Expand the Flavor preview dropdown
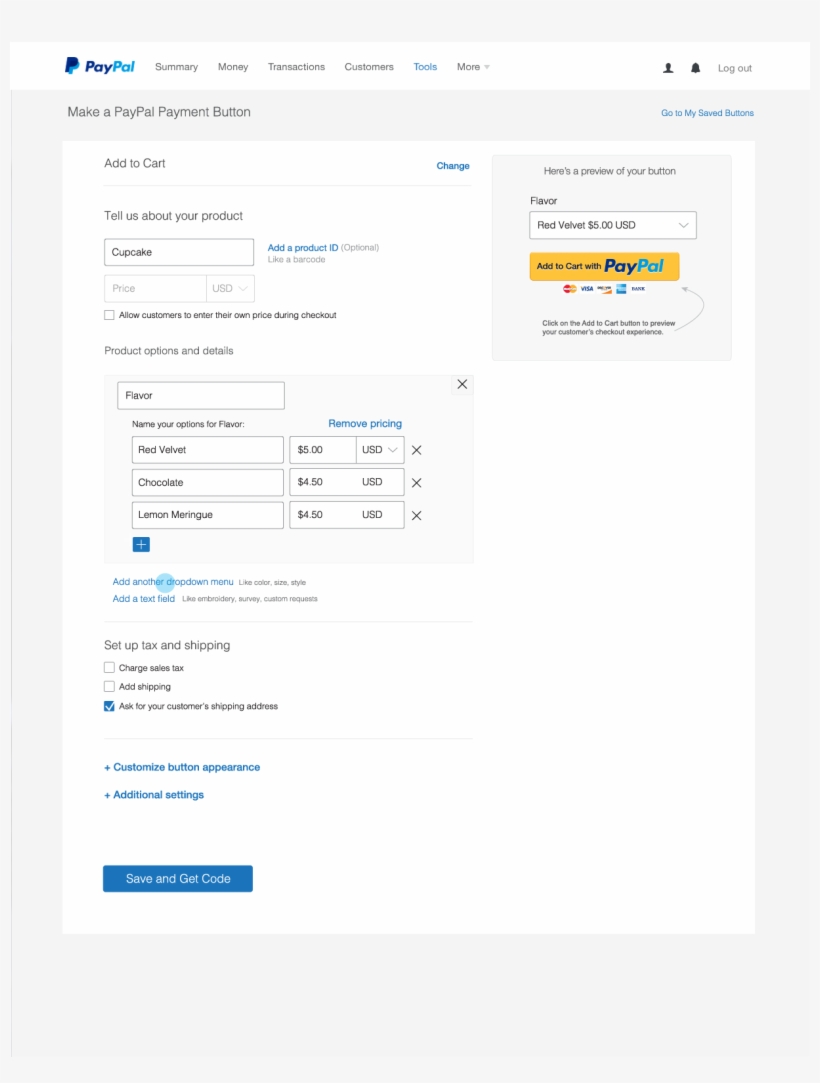 coord(612,226)
